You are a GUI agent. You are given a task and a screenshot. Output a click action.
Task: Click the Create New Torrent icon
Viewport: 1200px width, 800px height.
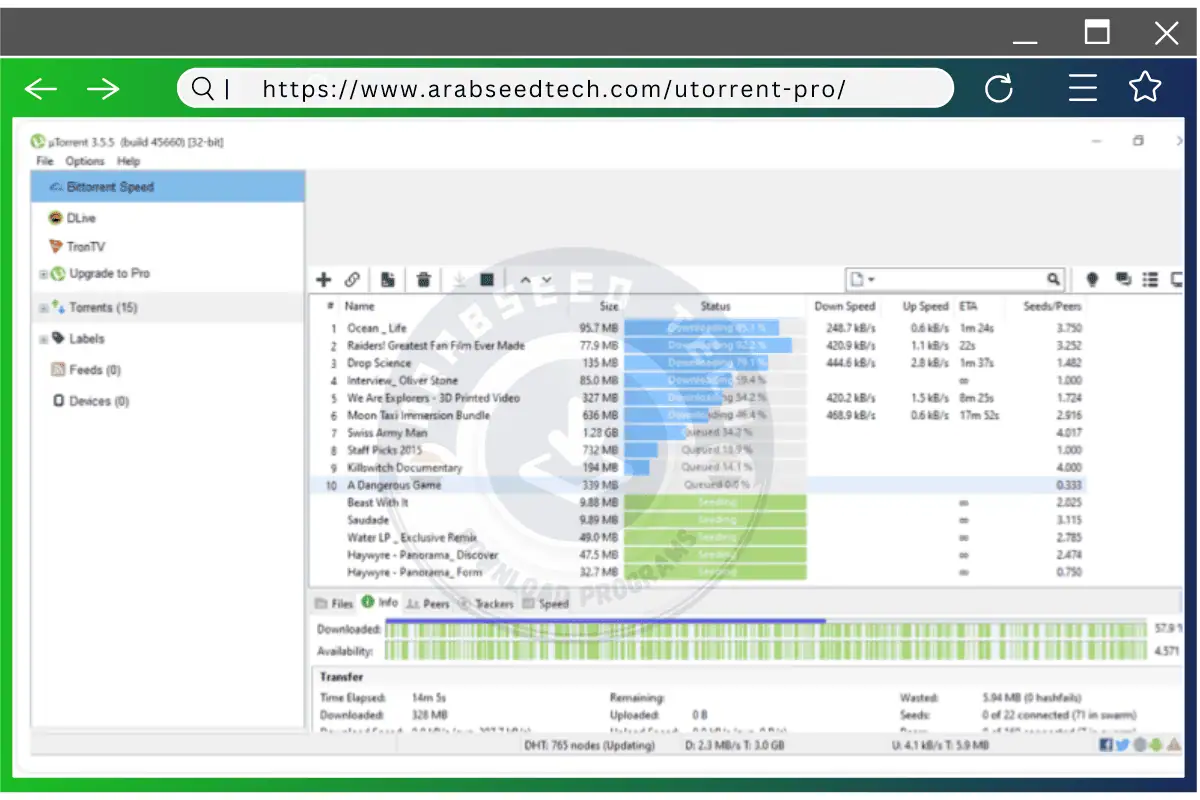click(388, 280)
